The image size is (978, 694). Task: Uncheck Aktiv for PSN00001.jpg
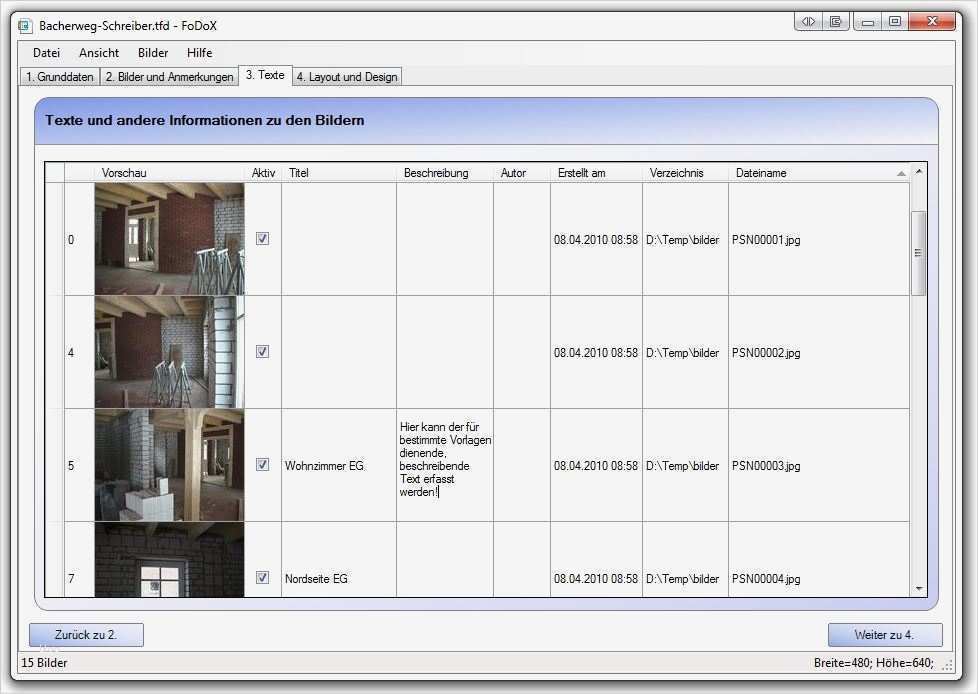tap(263, 239)
